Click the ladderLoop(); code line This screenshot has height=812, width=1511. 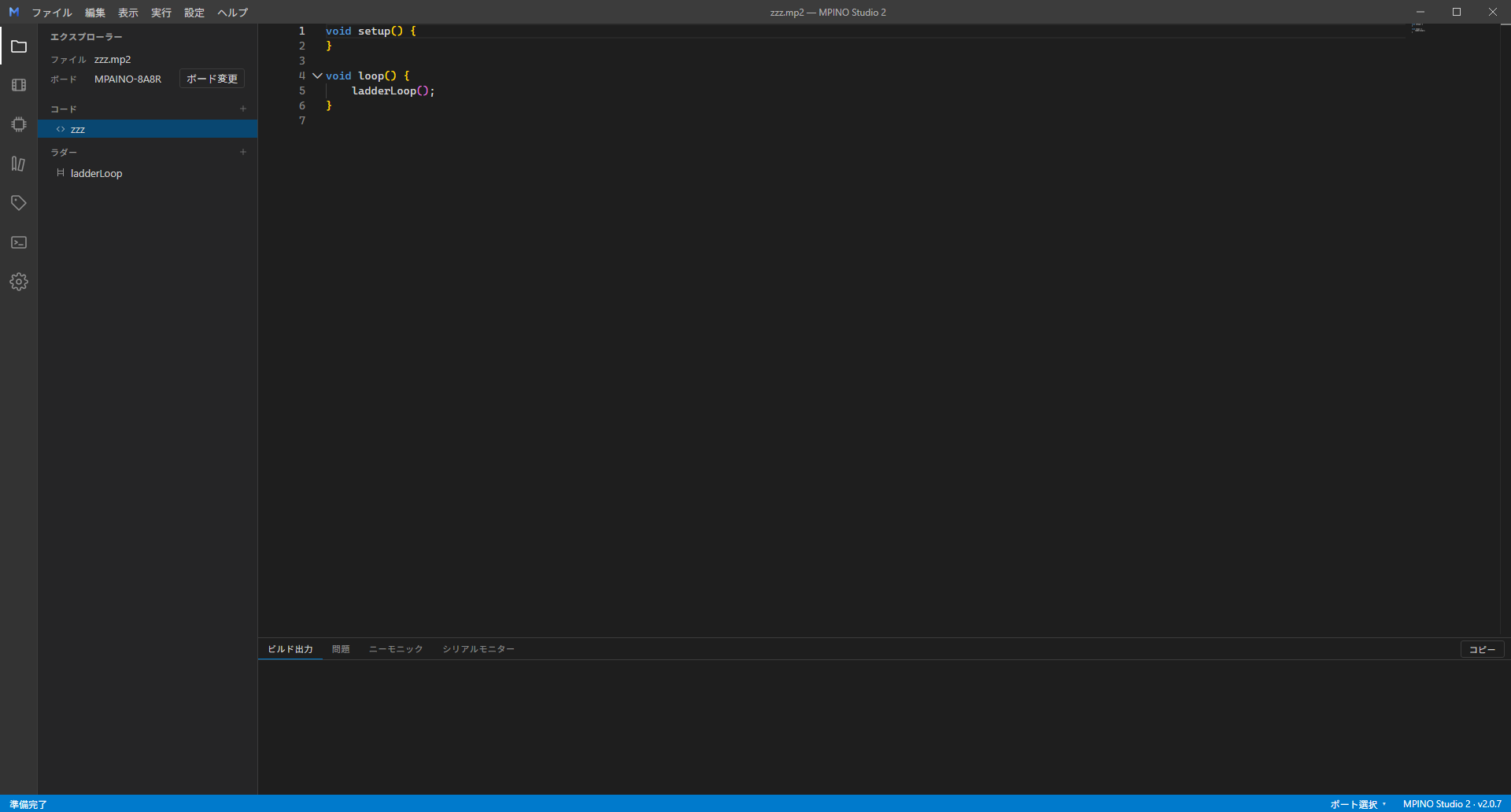point(393,91)
